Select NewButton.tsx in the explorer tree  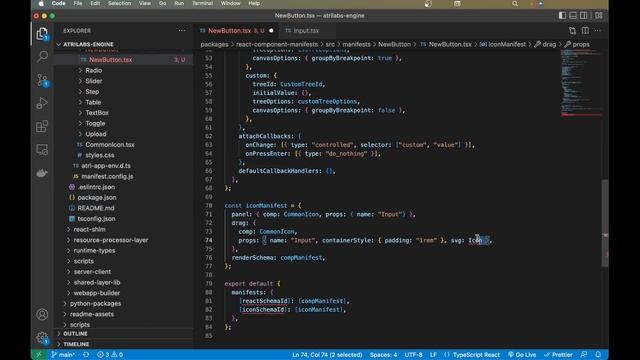click(x=124, y=60)
